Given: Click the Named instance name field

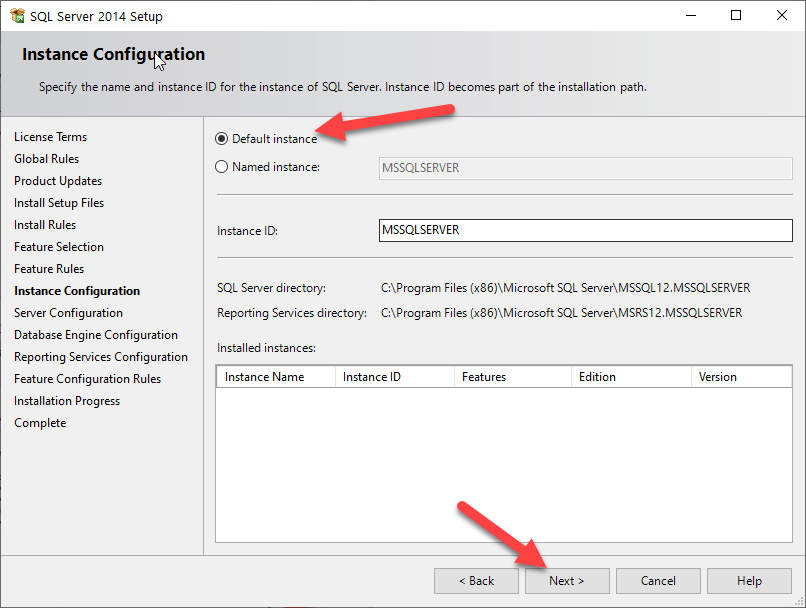Looking at the screenshot, I should (585, 168).
